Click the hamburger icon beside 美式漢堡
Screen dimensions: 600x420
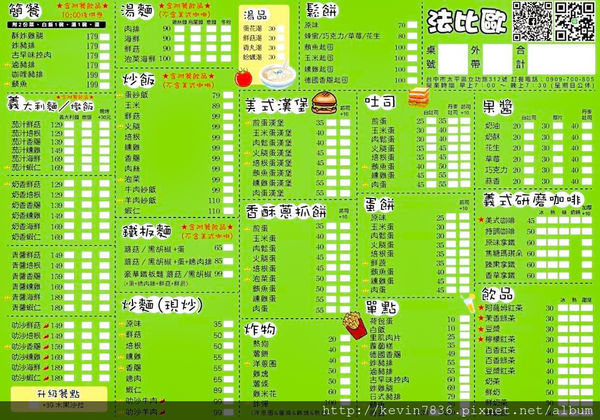pyautogui.click(x=324, y=103)
